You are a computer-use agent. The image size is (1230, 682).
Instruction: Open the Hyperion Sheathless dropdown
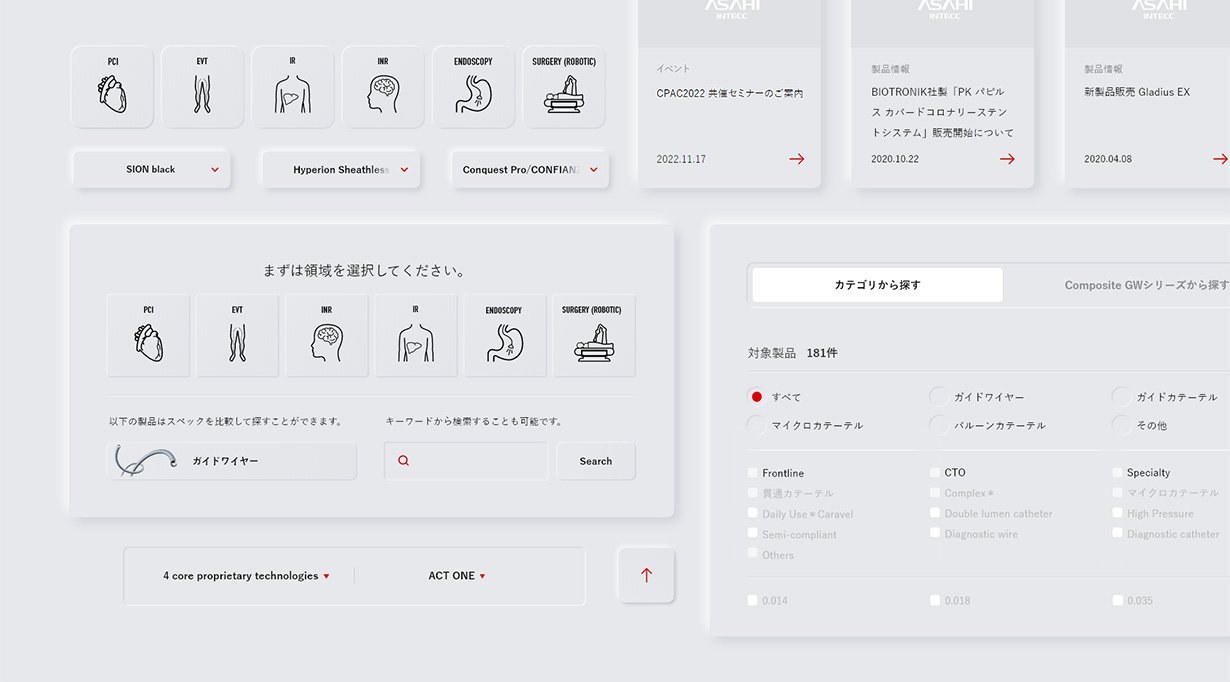click(x=341, y=170)
